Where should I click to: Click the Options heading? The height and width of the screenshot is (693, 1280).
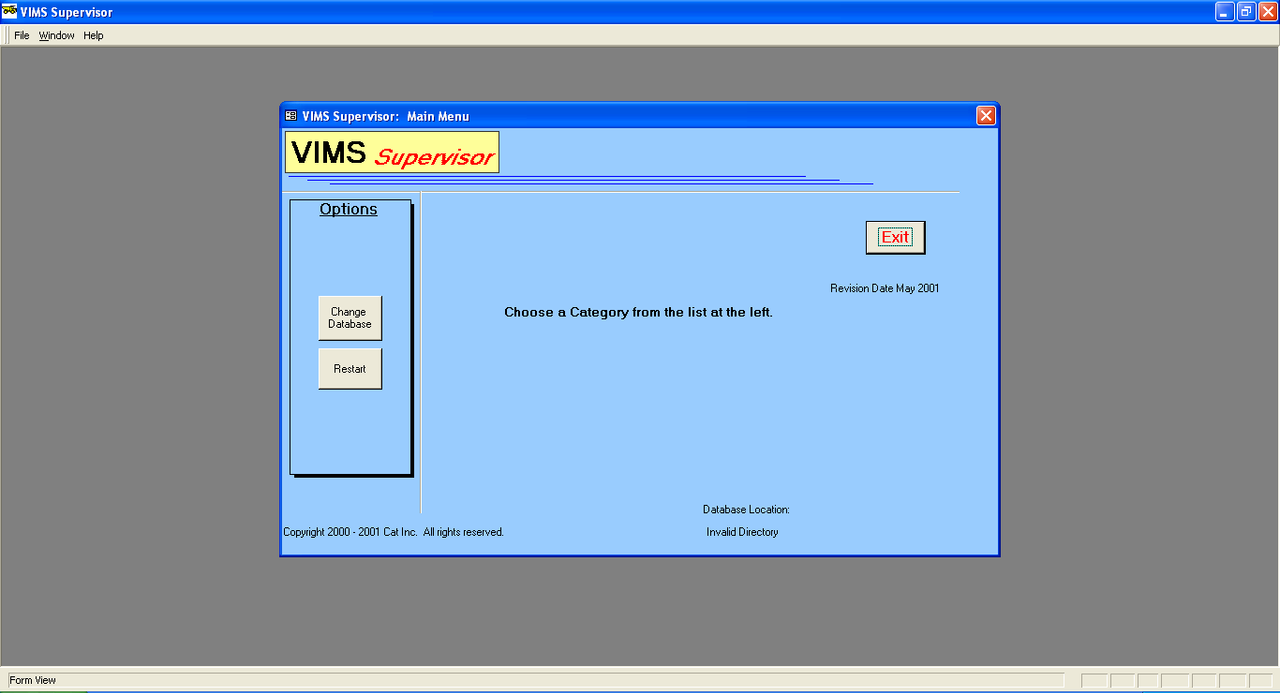(x=348, y=209)
